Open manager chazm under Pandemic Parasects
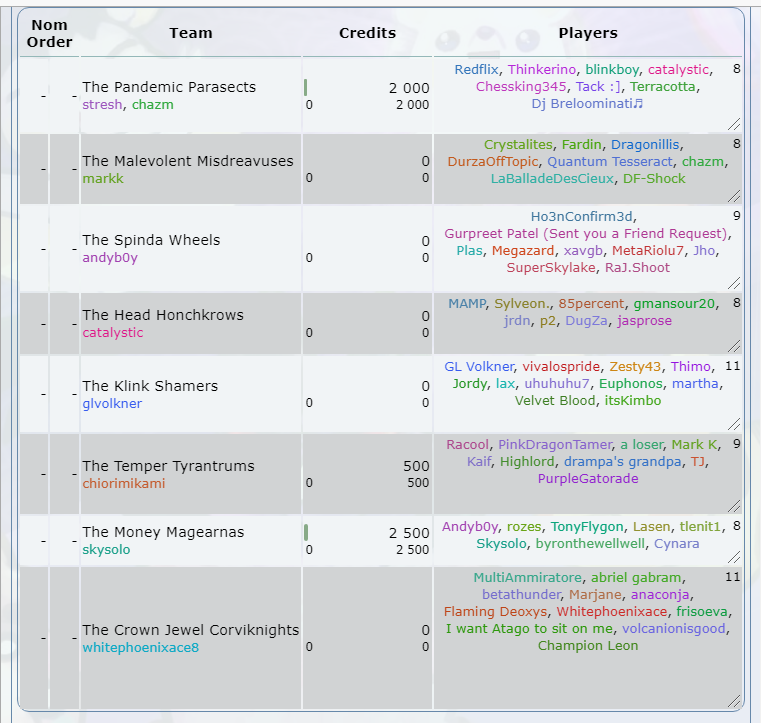Screen dimensions: 761x723 click(x=152, y=105)
